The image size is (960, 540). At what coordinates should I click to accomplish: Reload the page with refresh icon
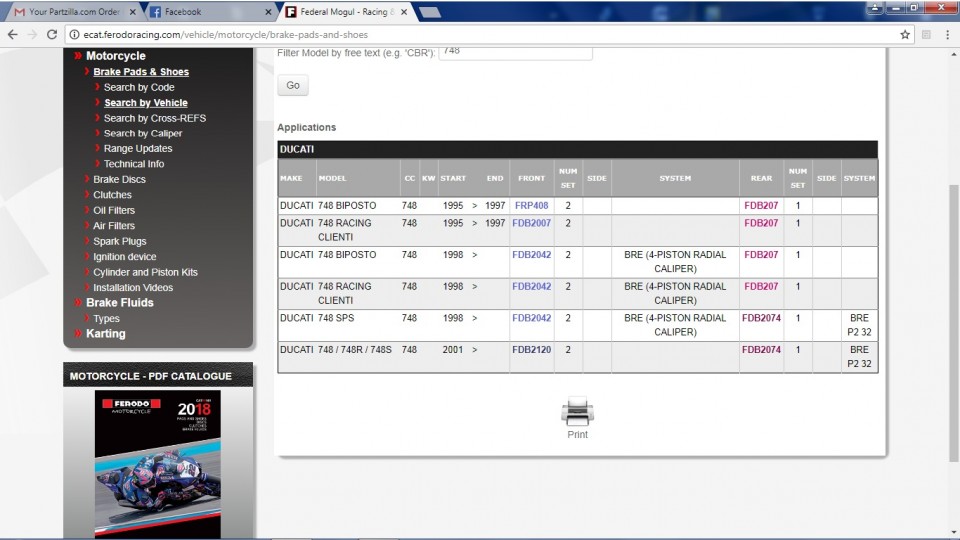click(52, 35)
